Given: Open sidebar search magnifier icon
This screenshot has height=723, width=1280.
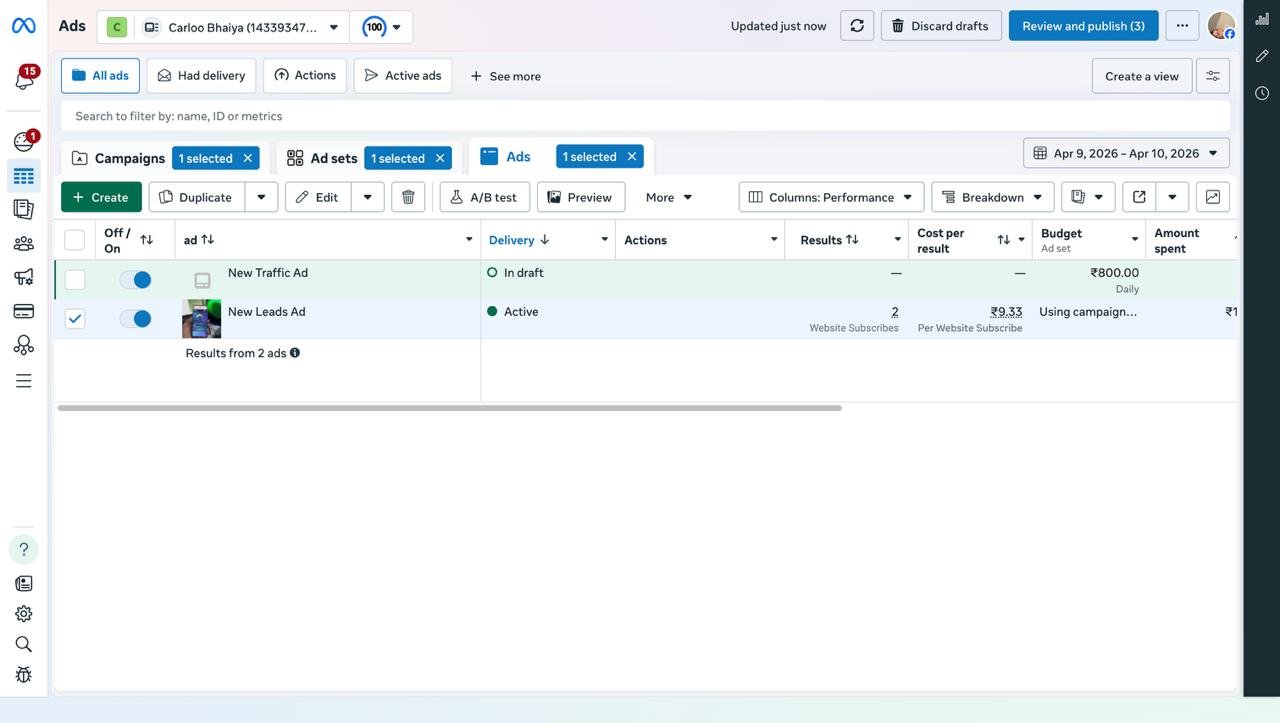Looking at the screenshot, I should coord(24,644).
